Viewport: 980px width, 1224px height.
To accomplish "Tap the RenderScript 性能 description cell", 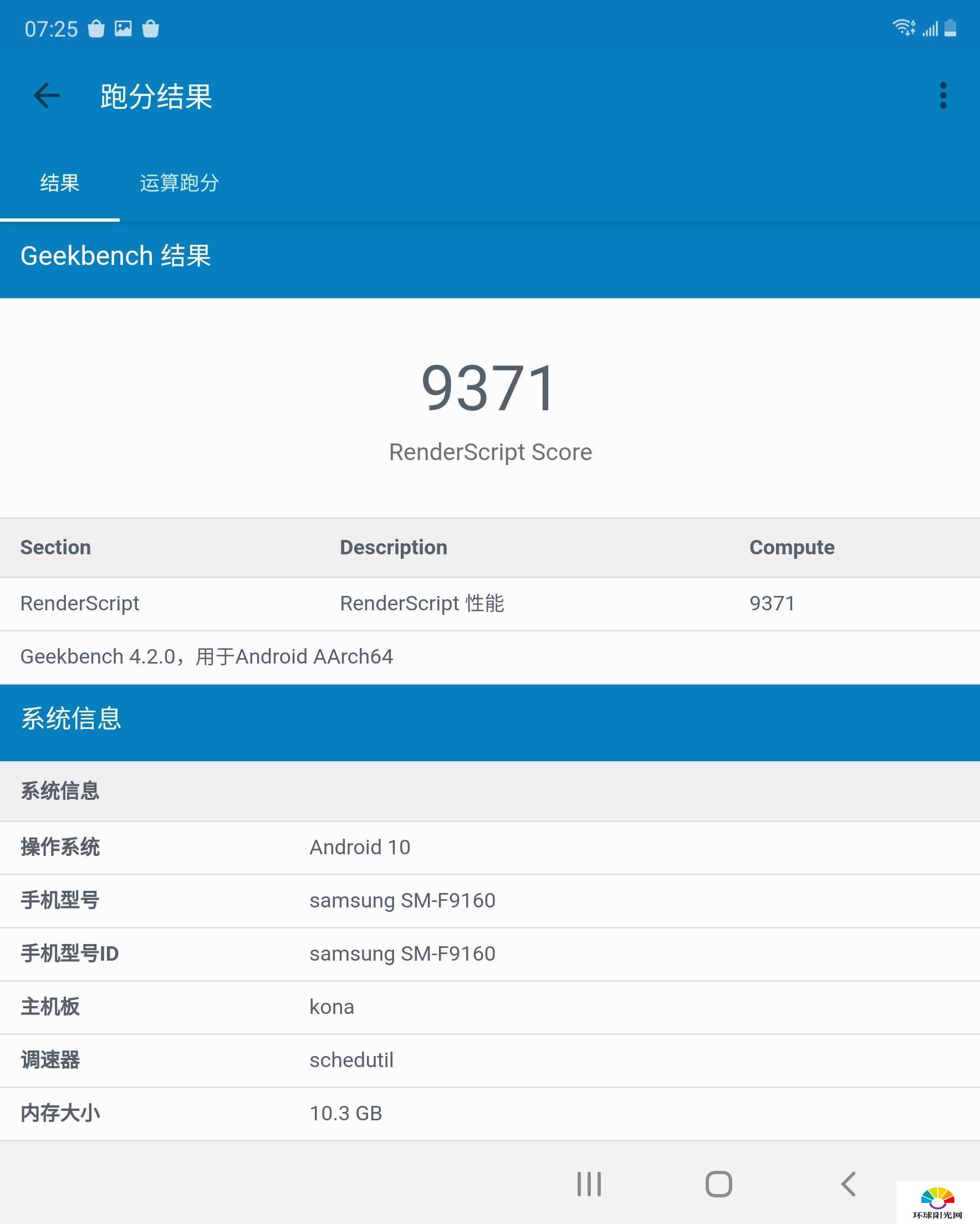I will 422,604.
